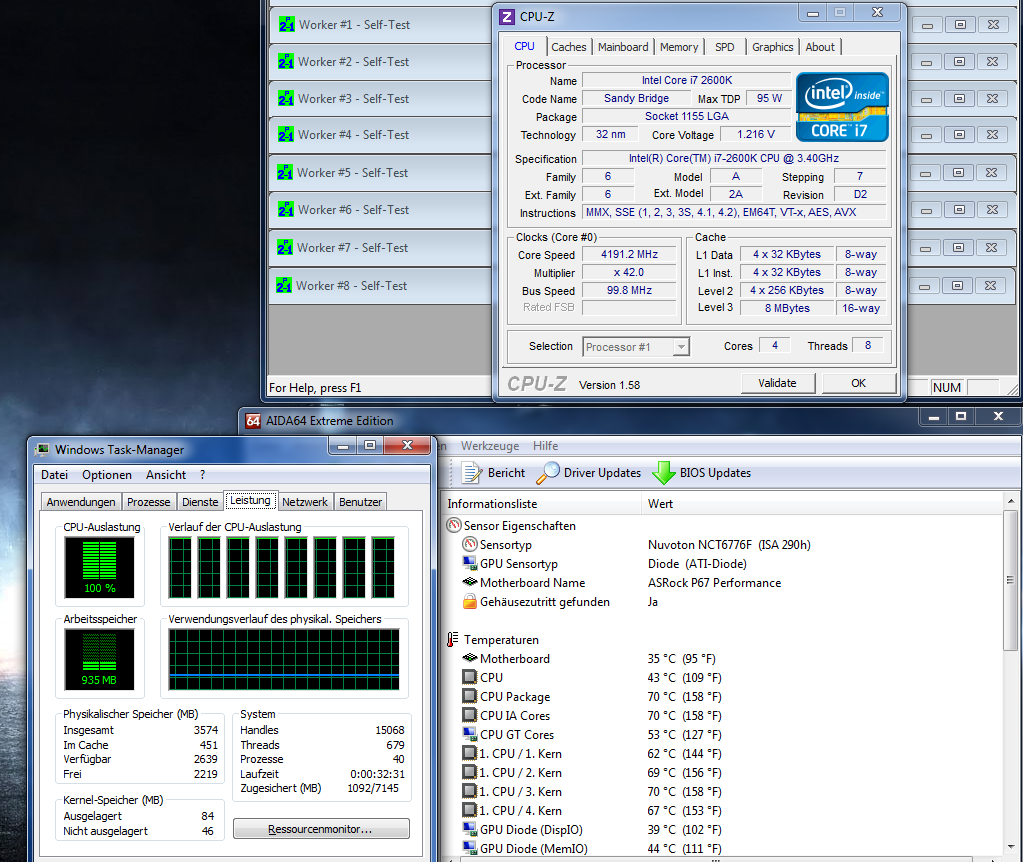1024x862 pixels.
Task: Click the Worker #6 Self-Test window icon
Action: pos(285,210)
